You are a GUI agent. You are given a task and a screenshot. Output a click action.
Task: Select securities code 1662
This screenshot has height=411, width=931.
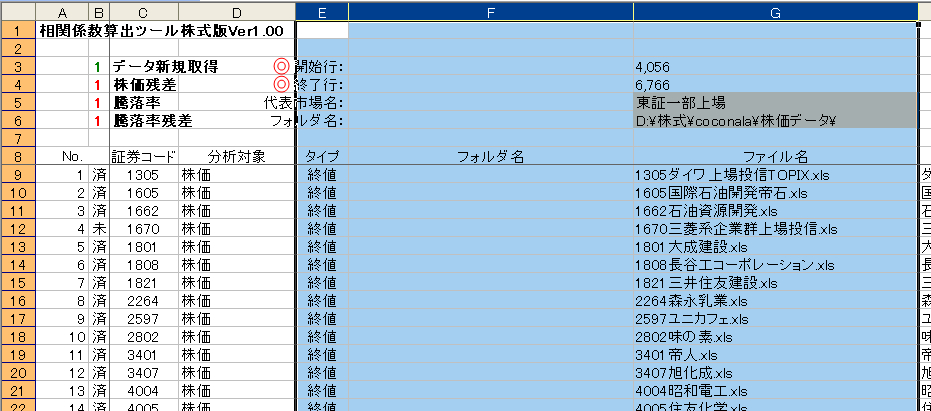[143, 211]
